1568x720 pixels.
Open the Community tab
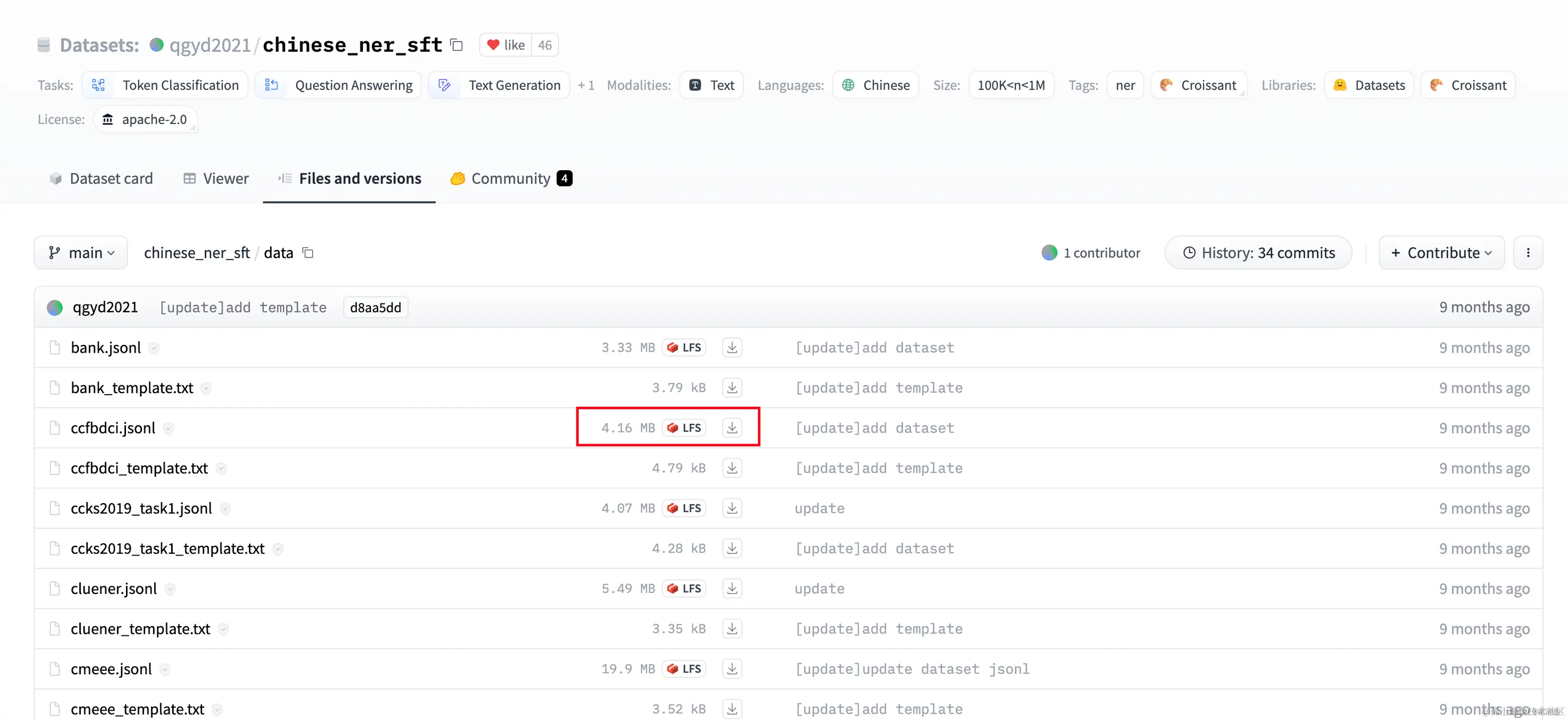pyautogui.click(x=511, y=178)
